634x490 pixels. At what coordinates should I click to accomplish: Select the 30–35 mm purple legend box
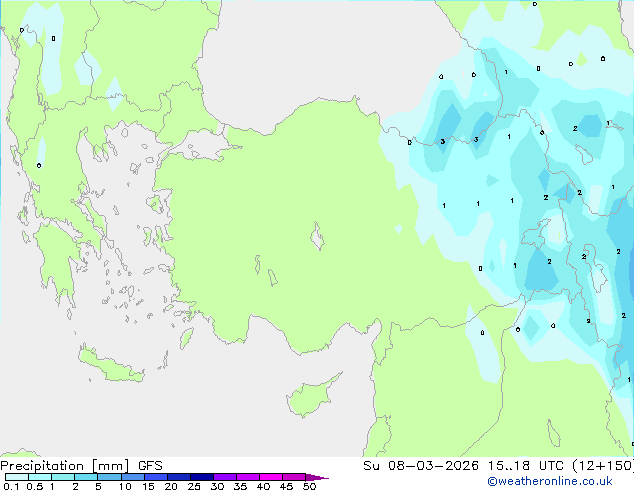click(x=225, y=477)
